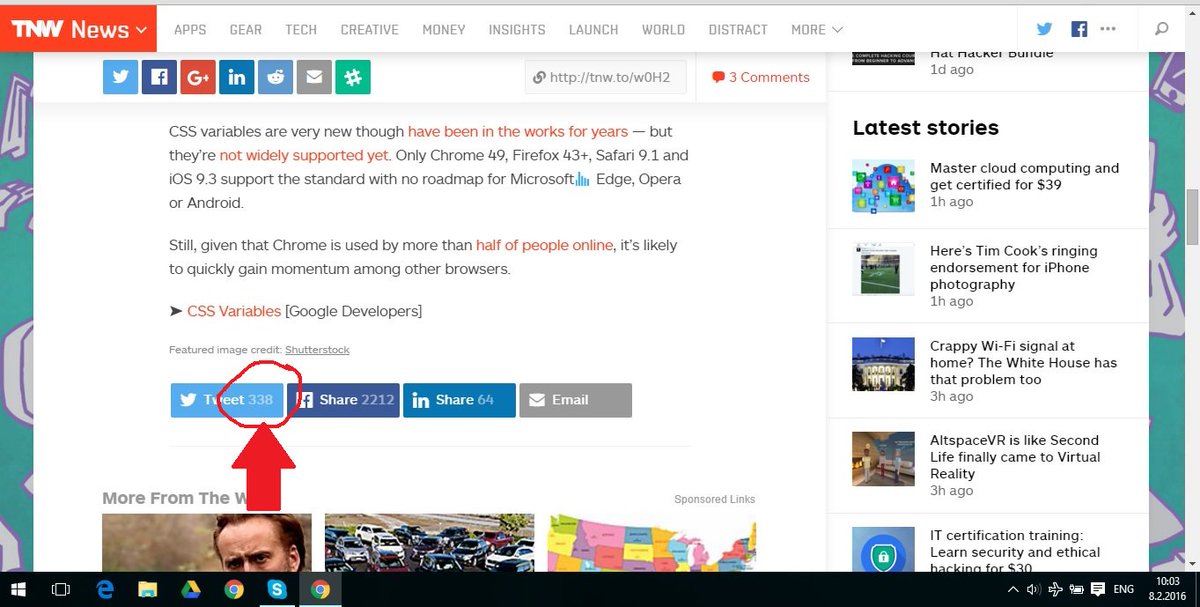Open the search magnifier icon
The height and width of the screenshot is (607, 1200).
(1161, 29)
